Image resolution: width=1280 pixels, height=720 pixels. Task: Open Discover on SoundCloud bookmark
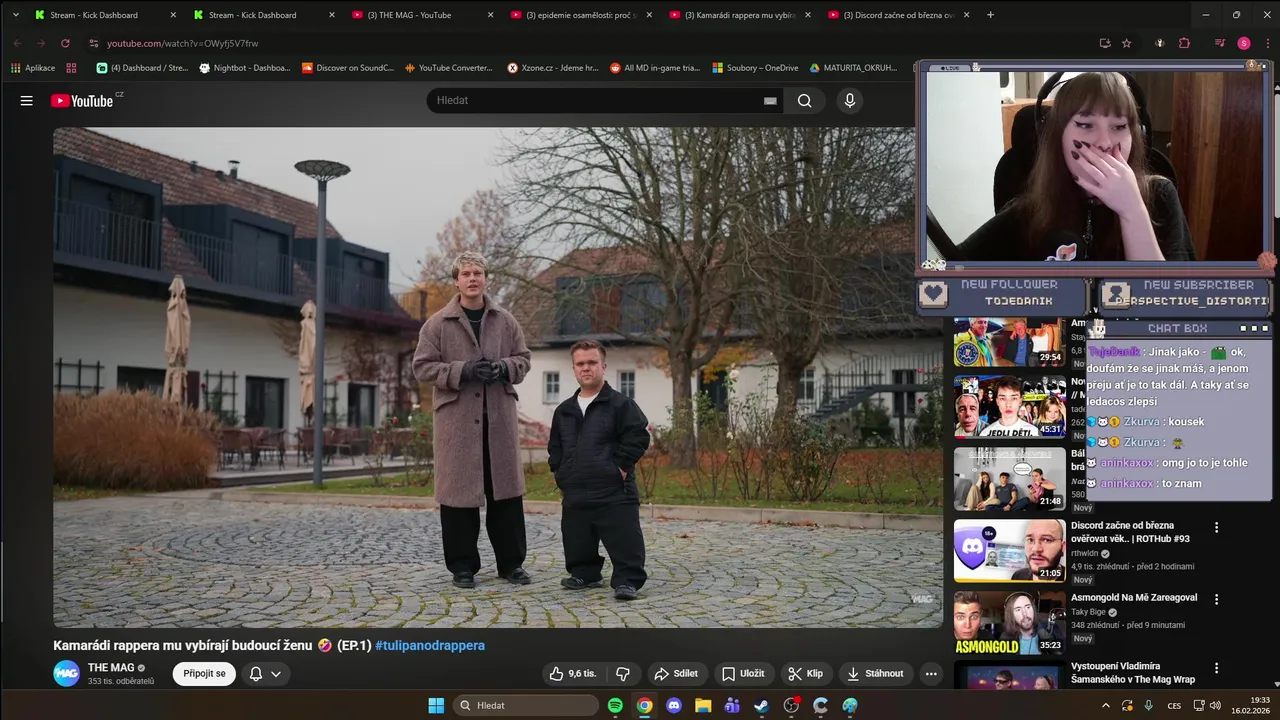tap(346, 68)
